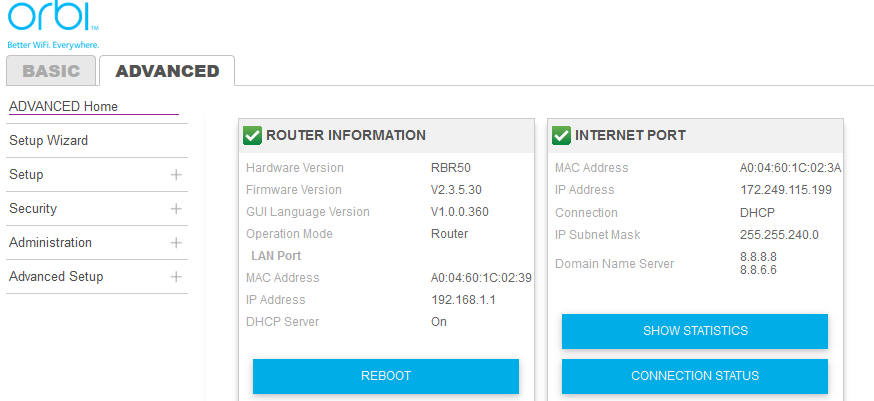The image size is (874, 401).
Task: Expand the Advanced Setup plus icon
Action: tap(176, 277)
